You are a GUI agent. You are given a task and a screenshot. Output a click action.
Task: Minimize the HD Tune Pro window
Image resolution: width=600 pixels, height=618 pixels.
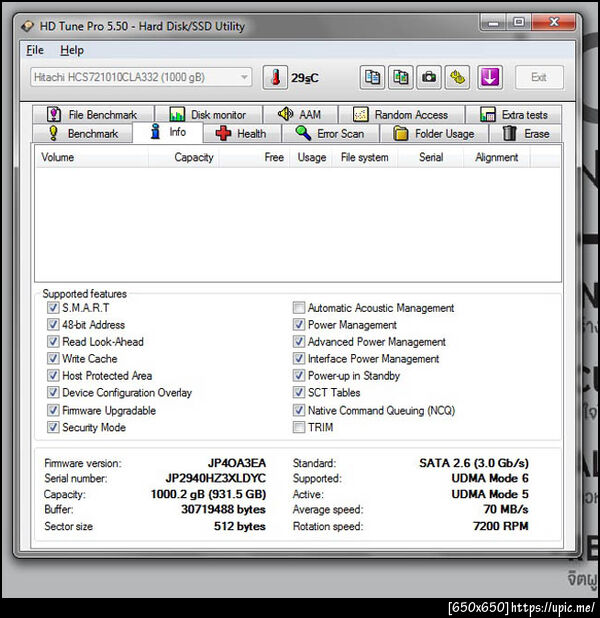pyautogui.click(x=493, y=22)
